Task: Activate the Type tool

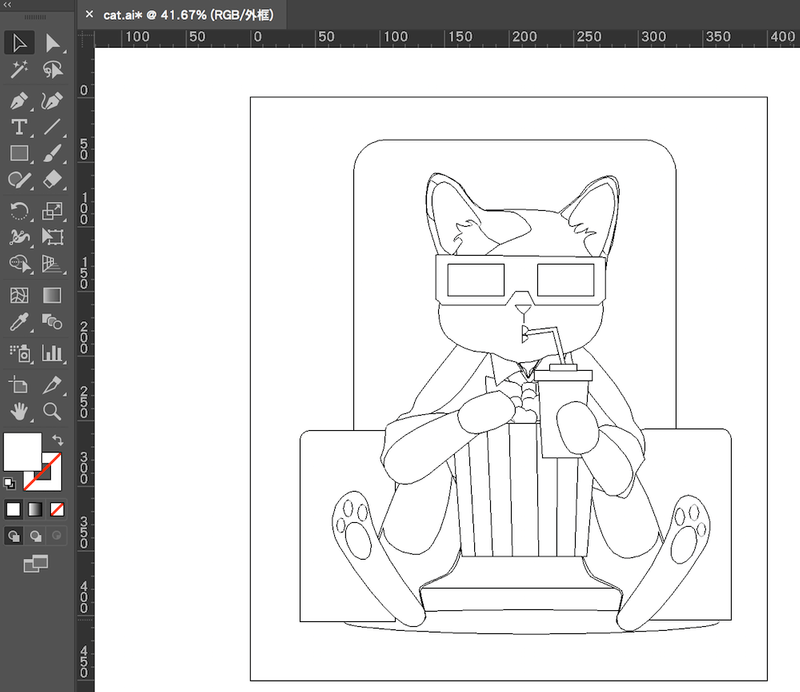Action: coord(18,127)
